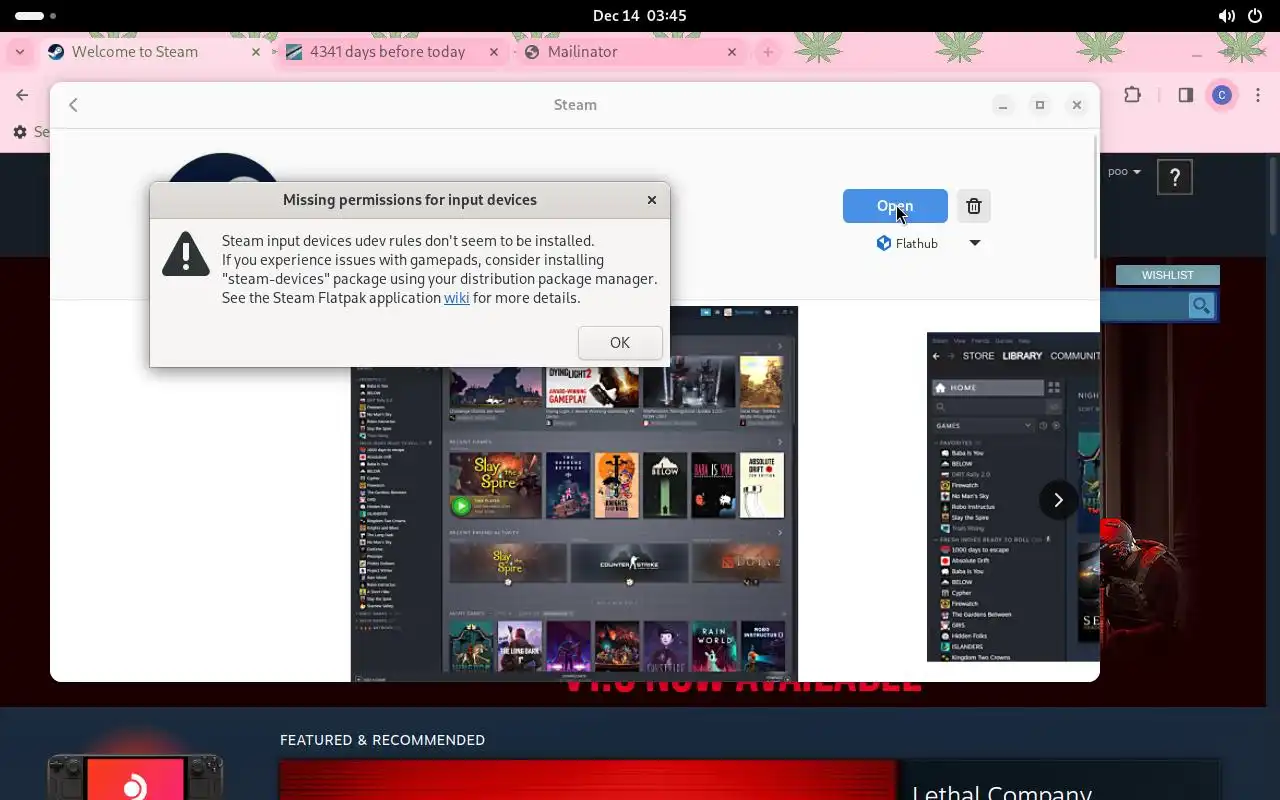The height and width of the screenshot is (800, 1280).
Task: Click the FEATURED & RECOMMENDED heading
Action: pyautogui.click(x=382, y=740)
